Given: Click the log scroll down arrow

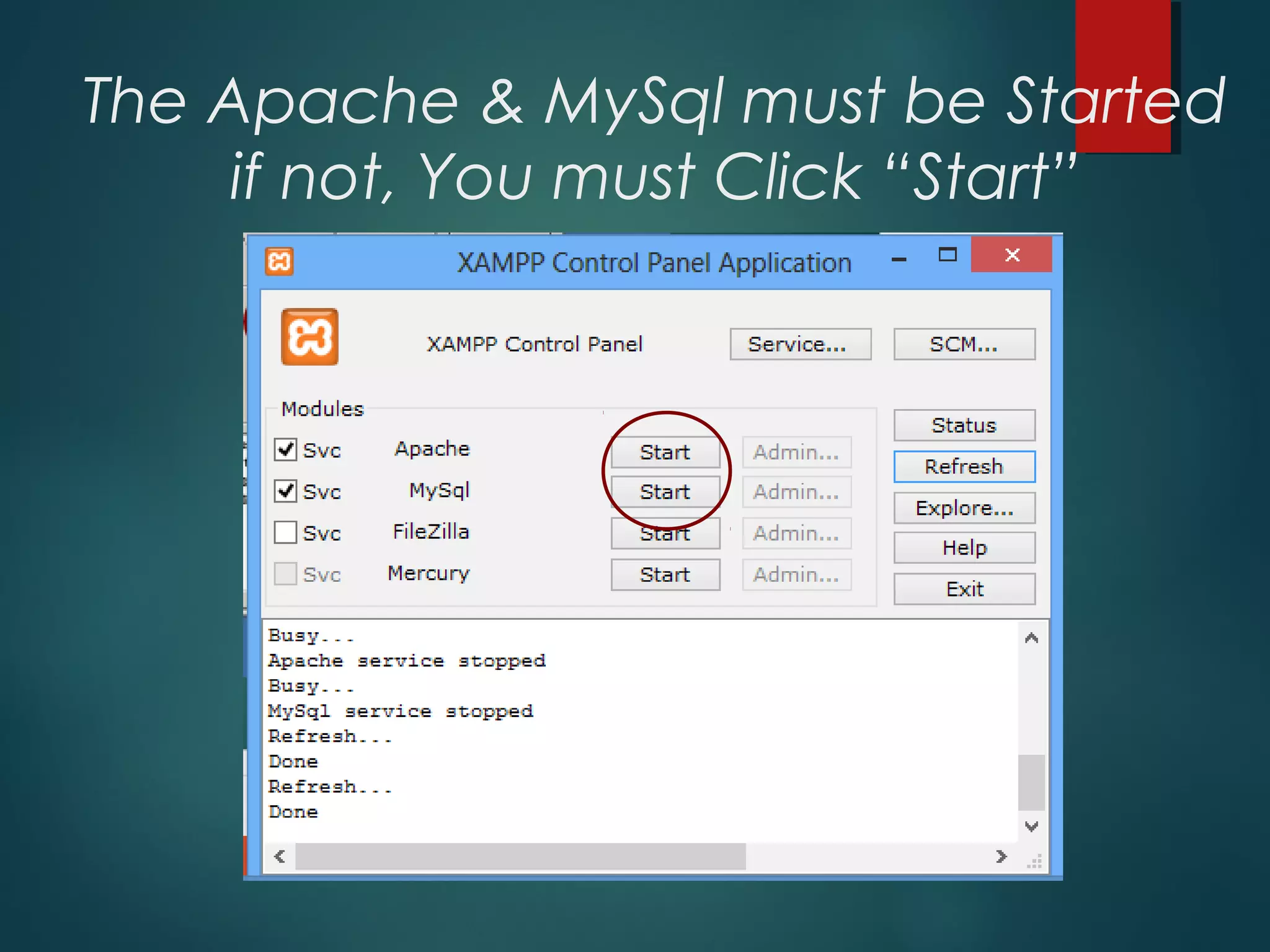Looking at the screenshot, I should [1031, 826].
